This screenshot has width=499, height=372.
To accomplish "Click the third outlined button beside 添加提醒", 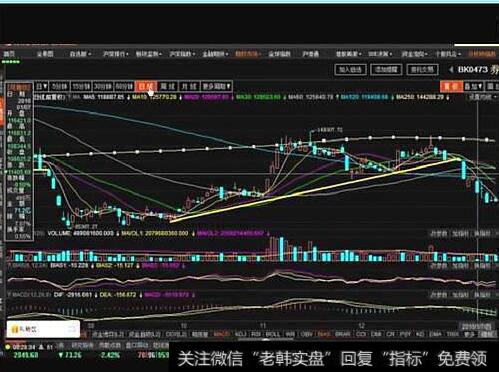I will 422,70.
